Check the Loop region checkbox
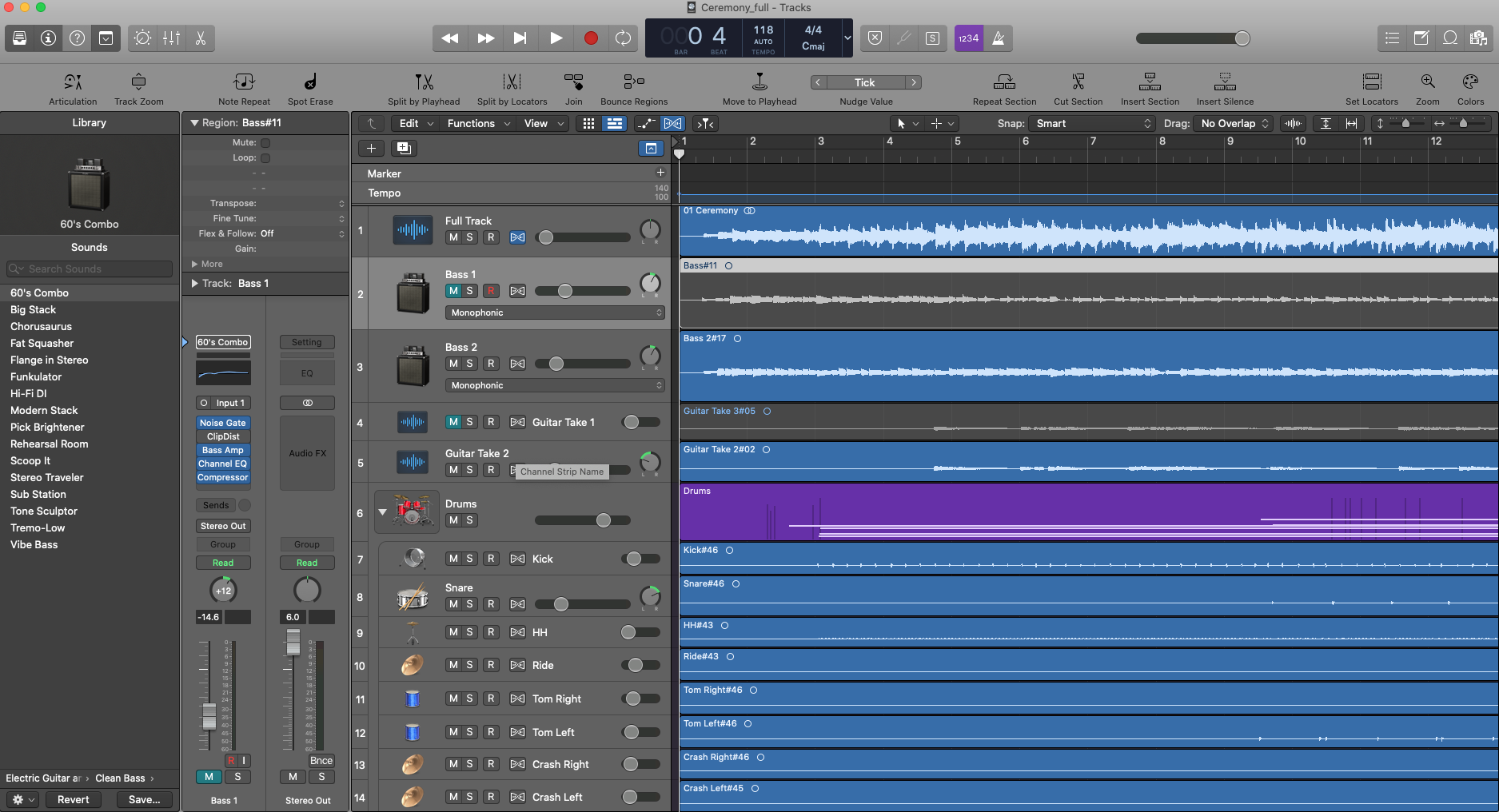This screenshot has width=1499, height=812. tap(265, 158)
